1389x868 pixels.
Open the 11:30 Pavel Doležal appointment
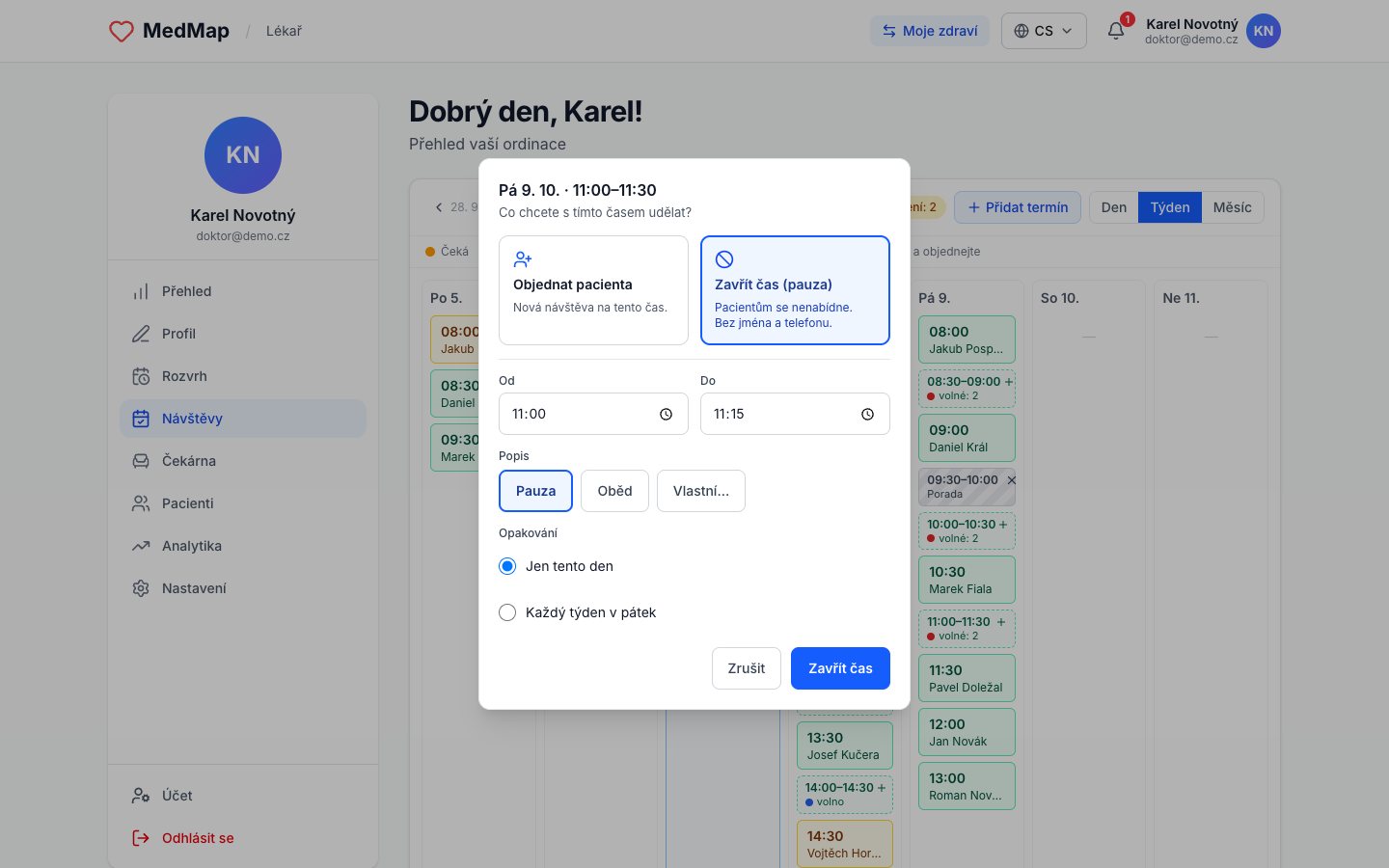[x=967, y=678]
